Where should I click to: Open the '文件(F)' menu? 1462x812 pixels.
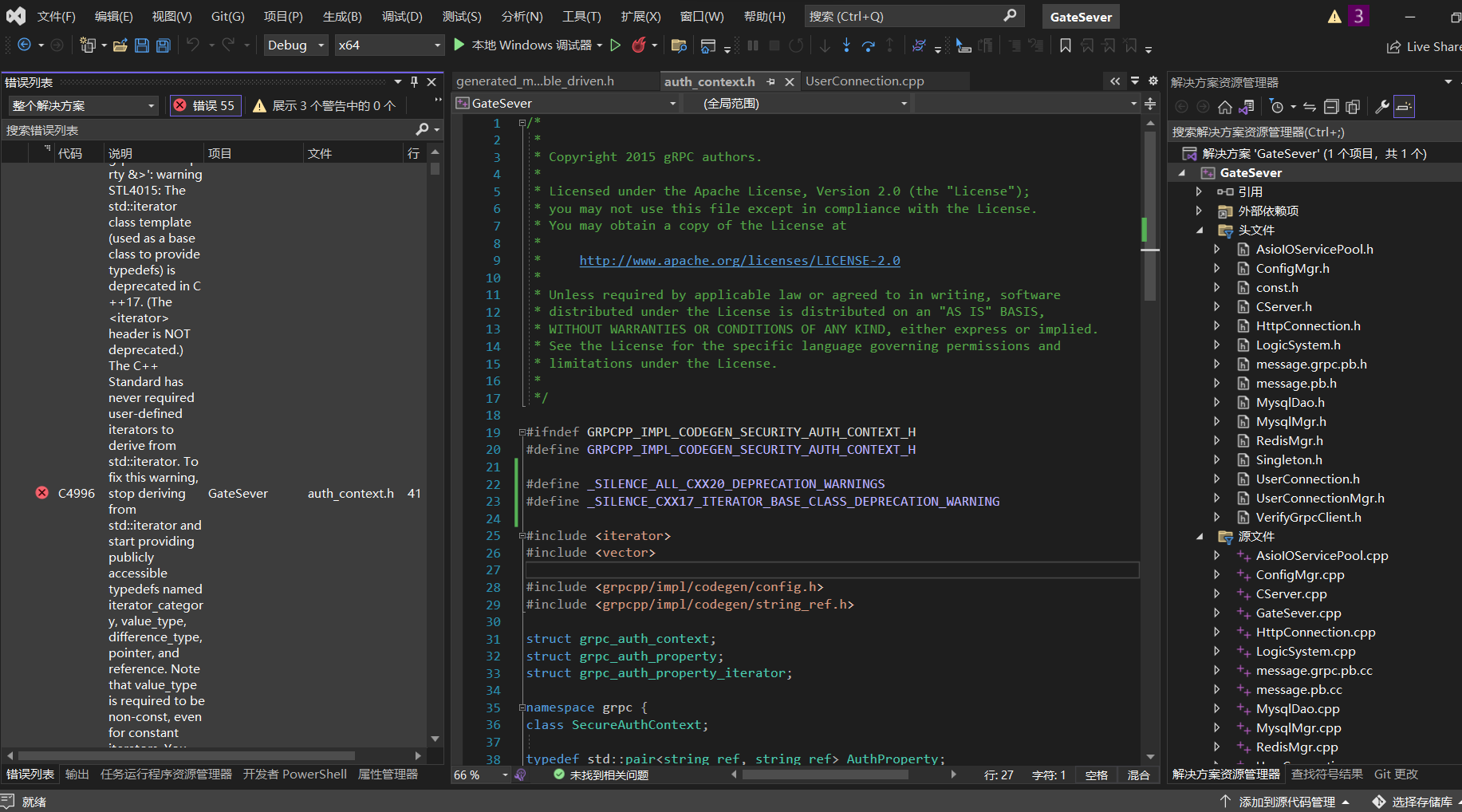(56, 16)
